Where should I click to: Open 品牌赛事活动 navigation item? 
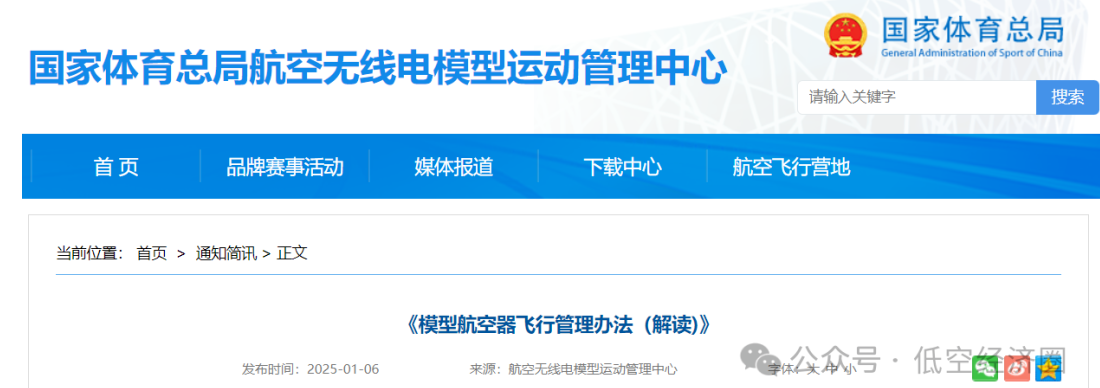tap(285, 167)
